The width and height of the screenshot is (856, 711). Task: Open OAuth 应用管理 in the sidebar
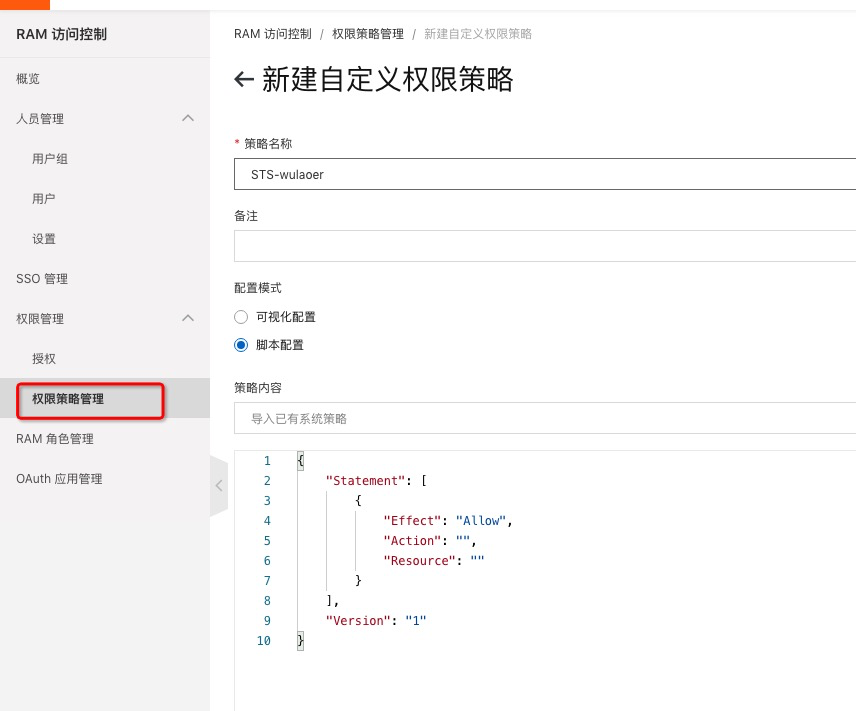tap(59, 479)
